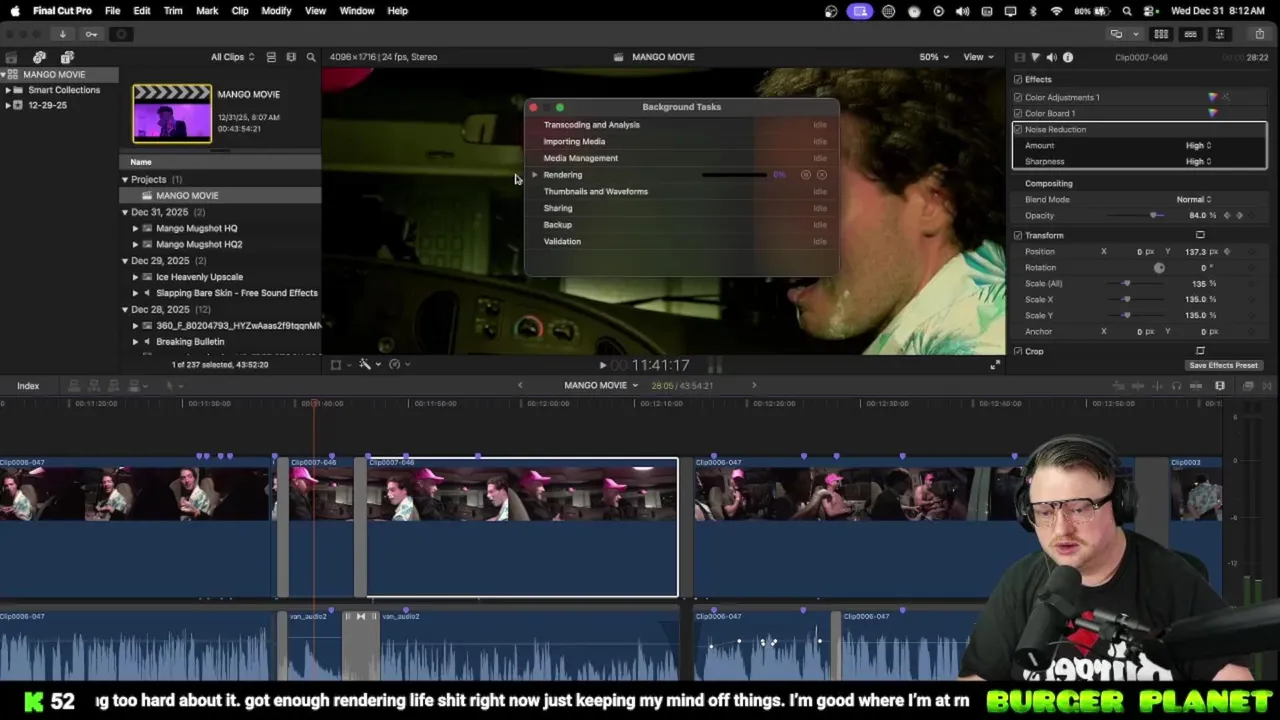The width and height of the screenshot is (1280, 720).
Task: Open the audio inspector speaker icon
Action: click(x=1051, y=57)
